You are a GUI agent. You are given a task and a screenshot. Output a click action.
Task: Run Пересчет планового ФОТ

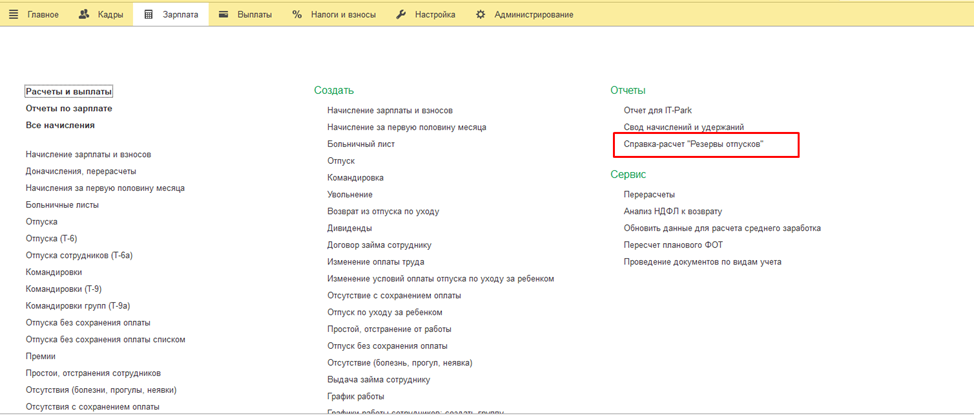pyautogui.click(x=673, y=245)
